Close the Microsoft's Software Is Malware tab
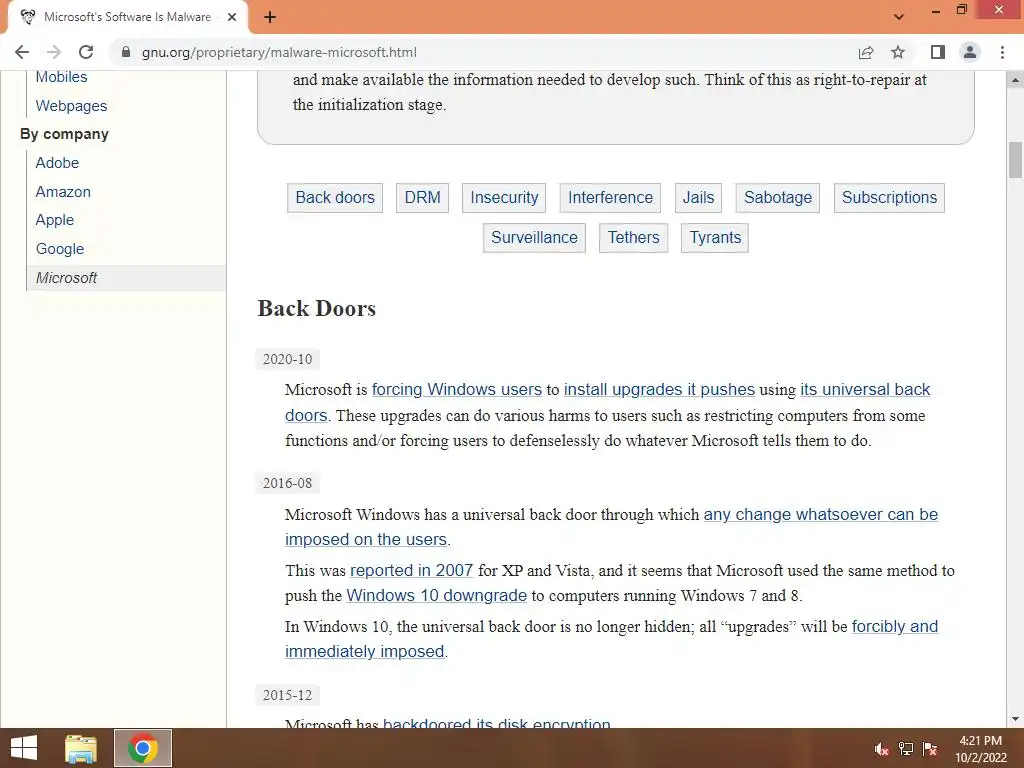This screenshot has height=768, width=1024. click(x=232, y=17)
